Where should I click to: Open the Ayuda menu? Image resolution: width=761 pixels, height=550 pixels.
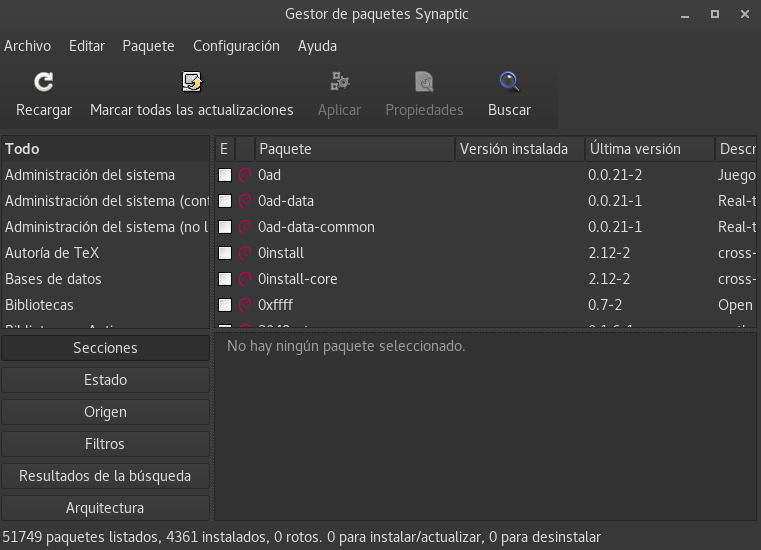(317, 46)
